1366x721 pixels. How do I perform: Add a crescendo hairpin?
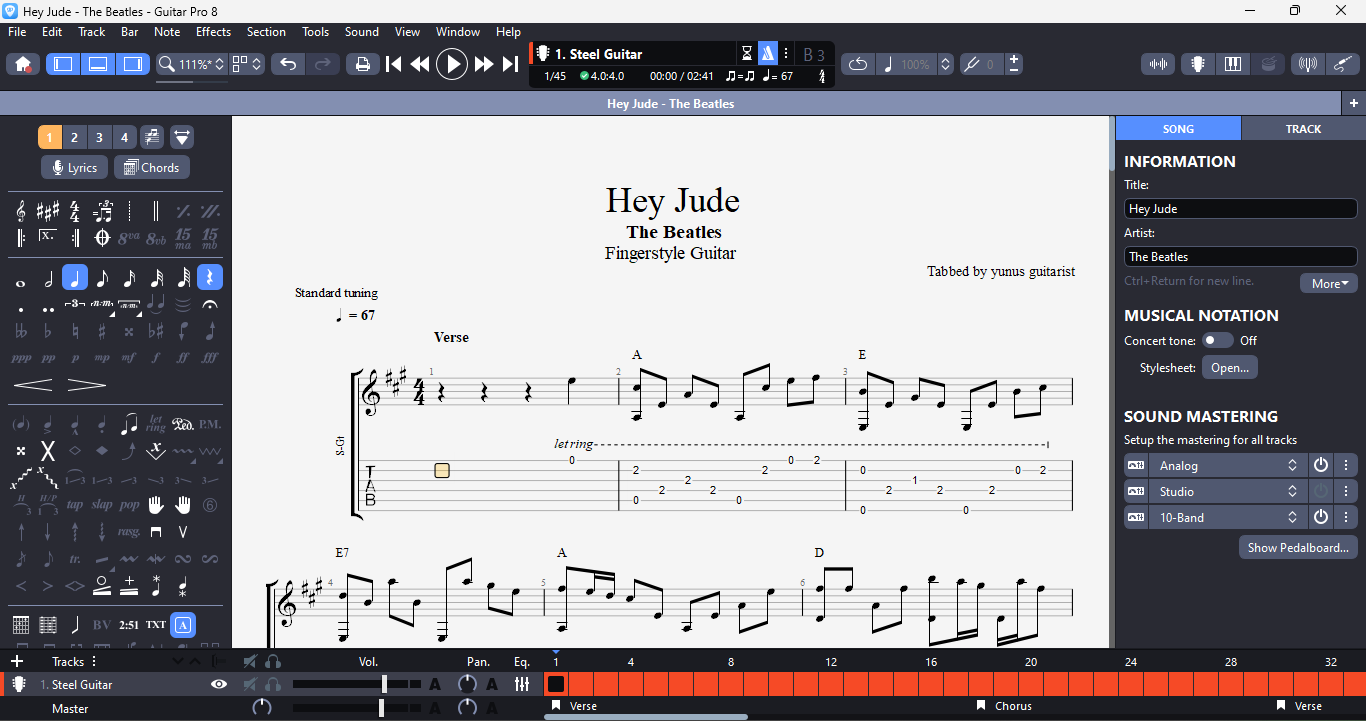pos(33,385)
